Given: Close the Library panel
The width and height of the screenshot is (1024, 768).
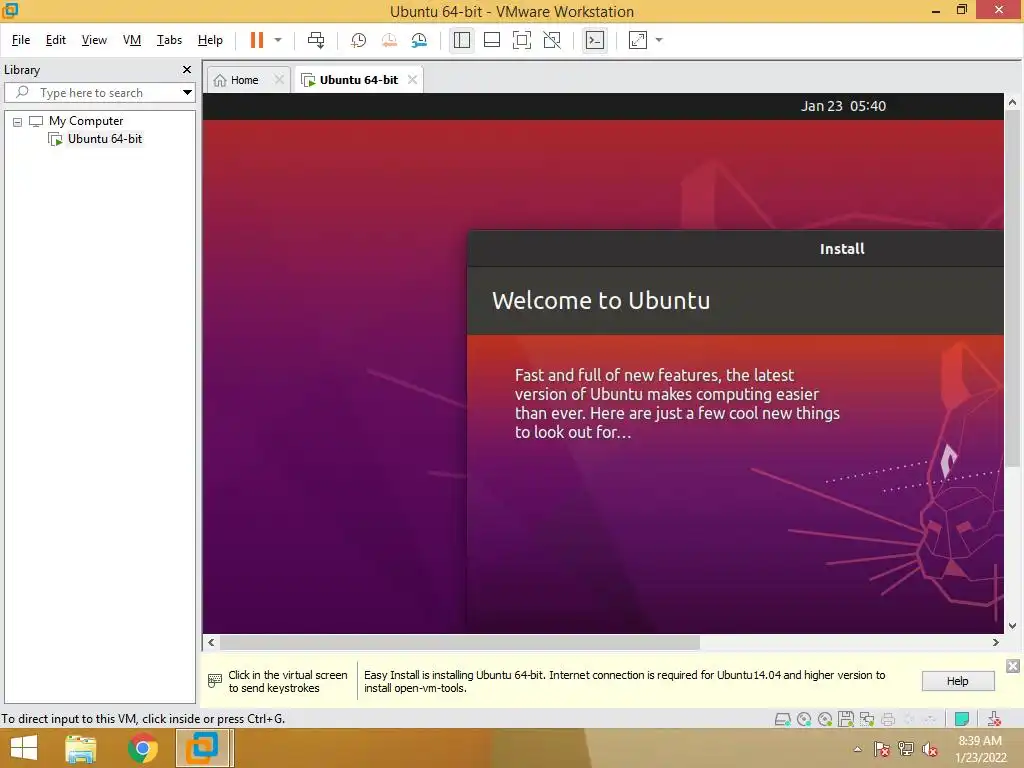Looking at the screenshot, I should (187, 69).
